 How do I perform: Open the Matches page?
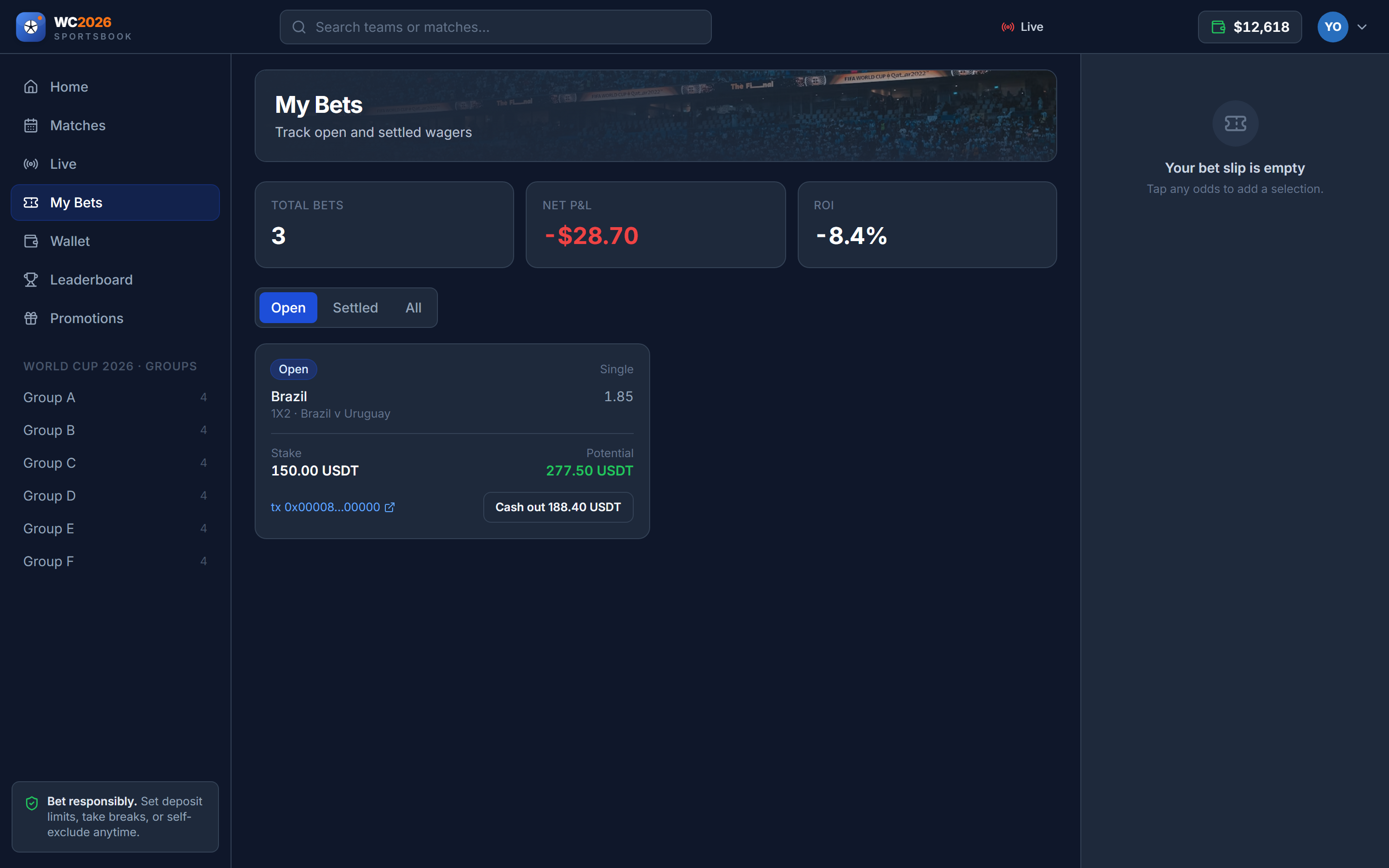(115, 125)
